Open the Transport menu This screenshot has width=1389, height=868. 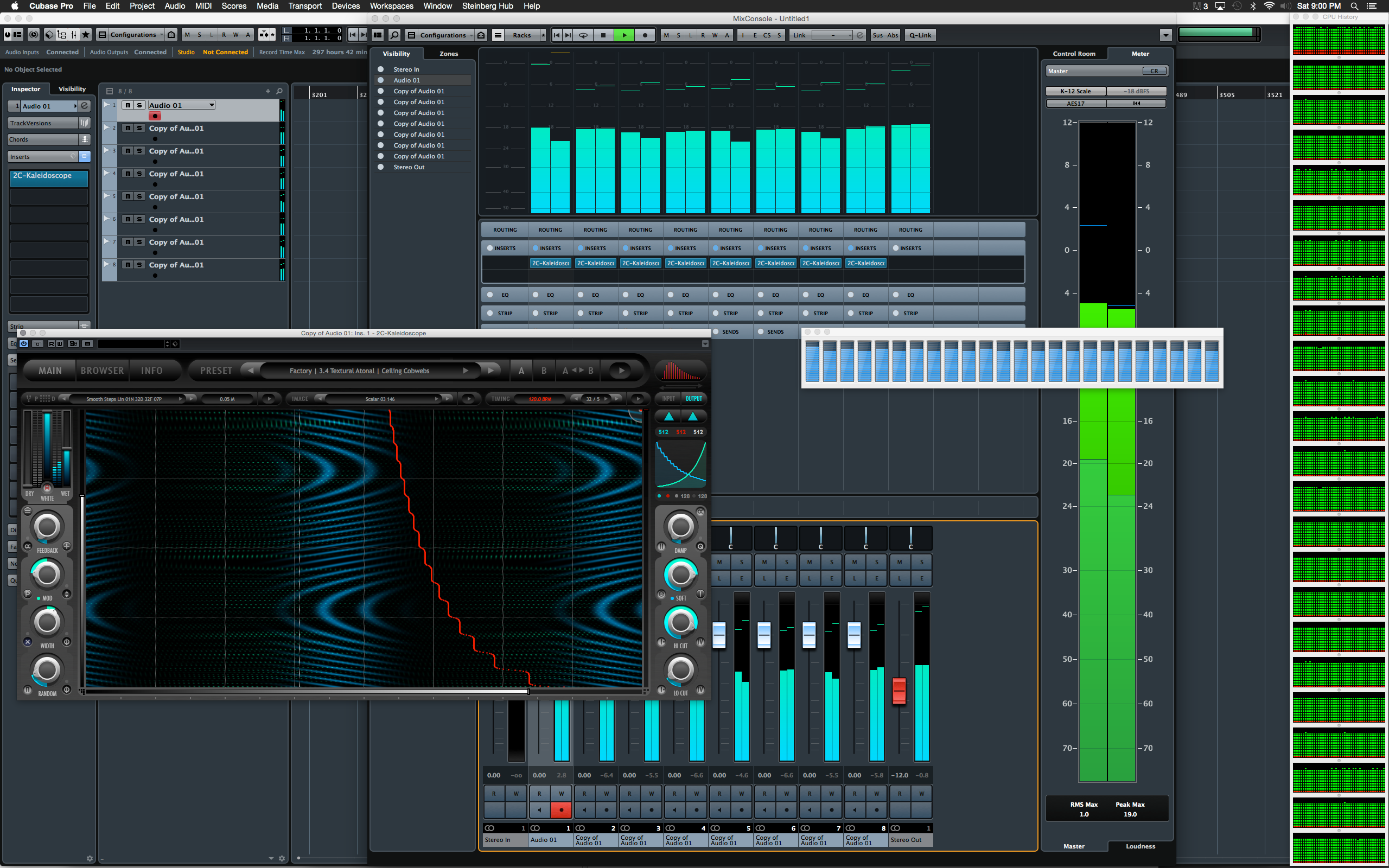305,6
